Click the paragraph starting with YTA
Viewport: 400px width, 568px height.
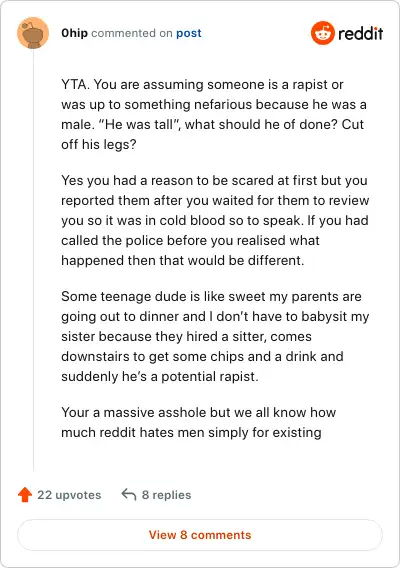[x=214, y=114]
